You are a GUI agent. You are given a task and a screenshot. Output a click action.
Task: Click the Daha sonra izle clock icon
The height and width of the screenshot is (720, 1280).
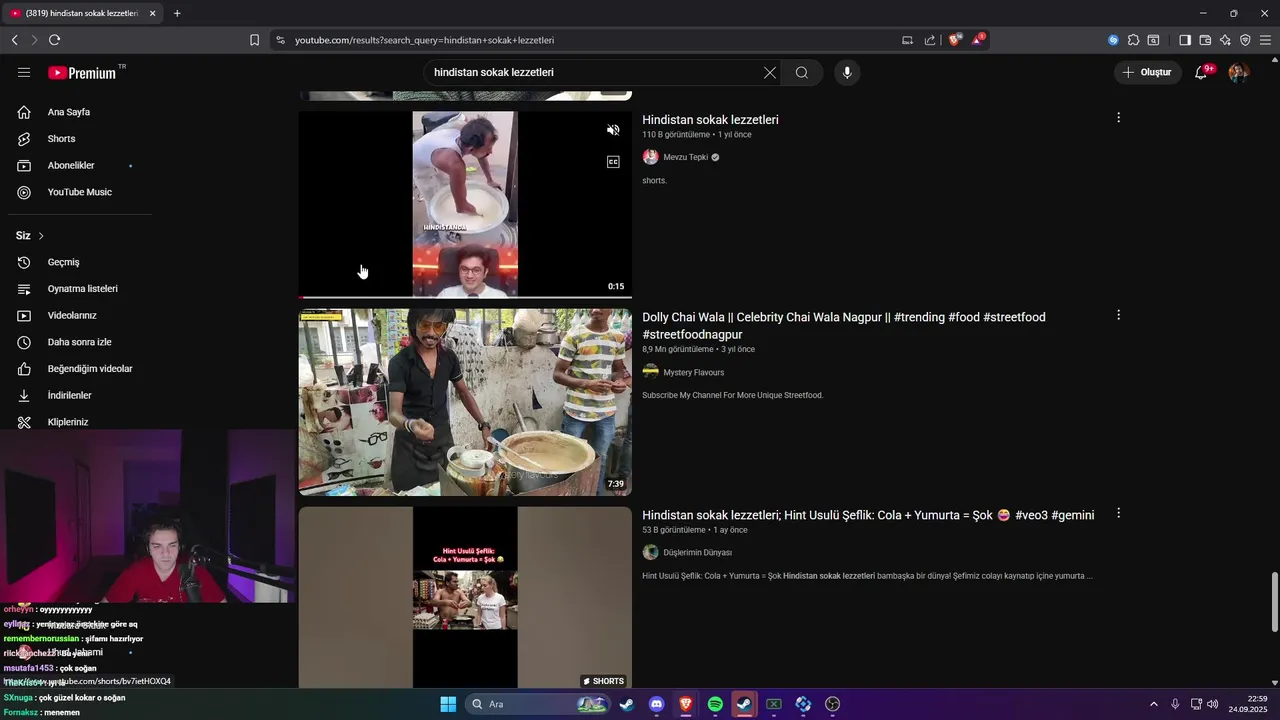[24, 342]
